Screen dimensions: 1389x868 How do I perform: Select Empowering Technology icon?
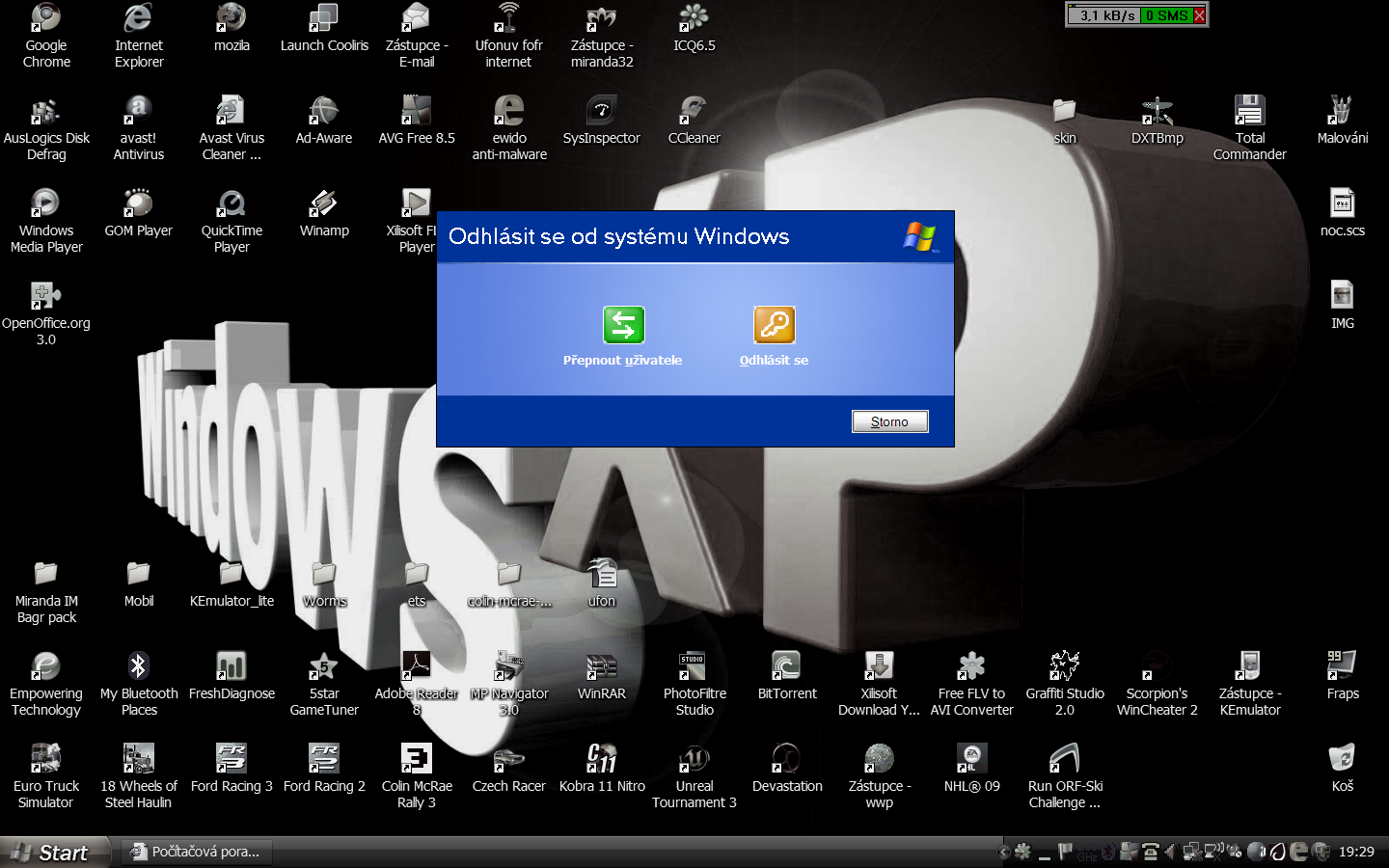(x=46, y=666)
